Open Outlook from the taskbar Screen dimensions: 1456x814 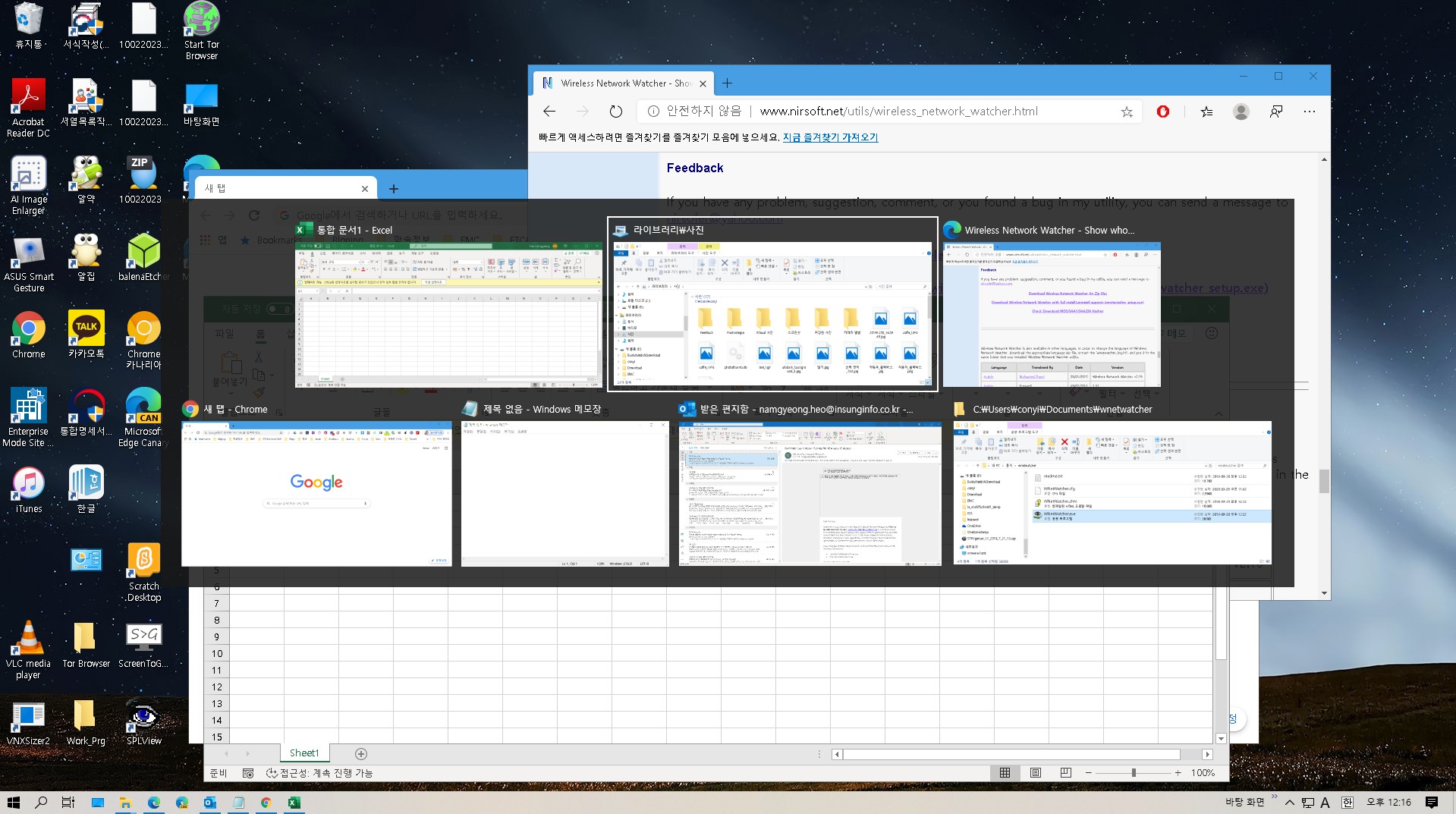210,803
